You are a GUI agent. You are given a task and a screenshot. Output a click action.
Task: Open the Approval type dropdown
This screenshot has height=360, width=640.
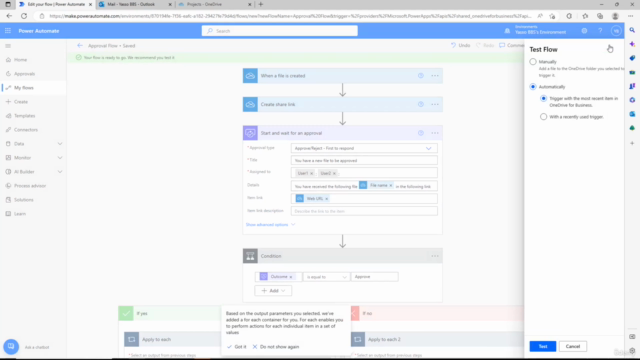(x=364, y=148)
